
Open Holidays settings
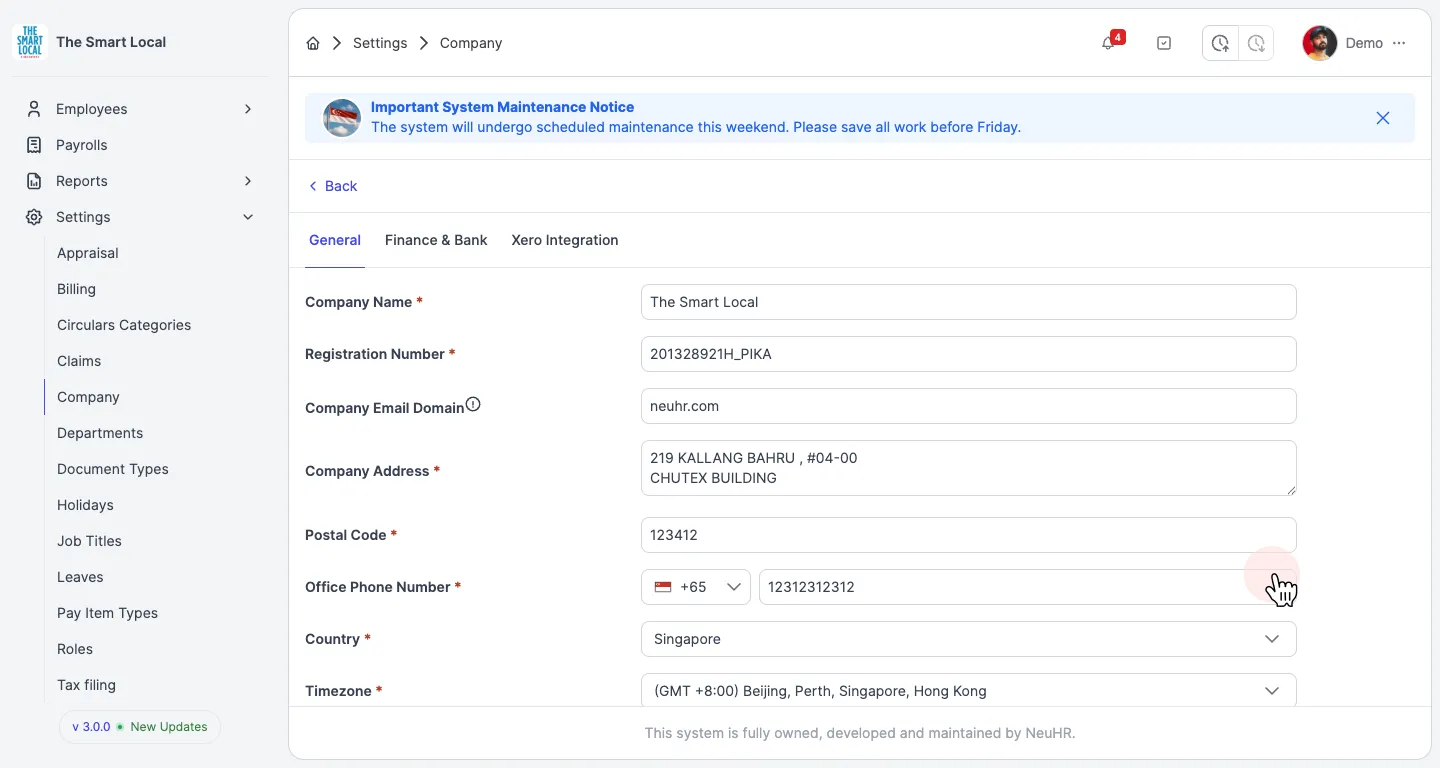click(85, 505)
